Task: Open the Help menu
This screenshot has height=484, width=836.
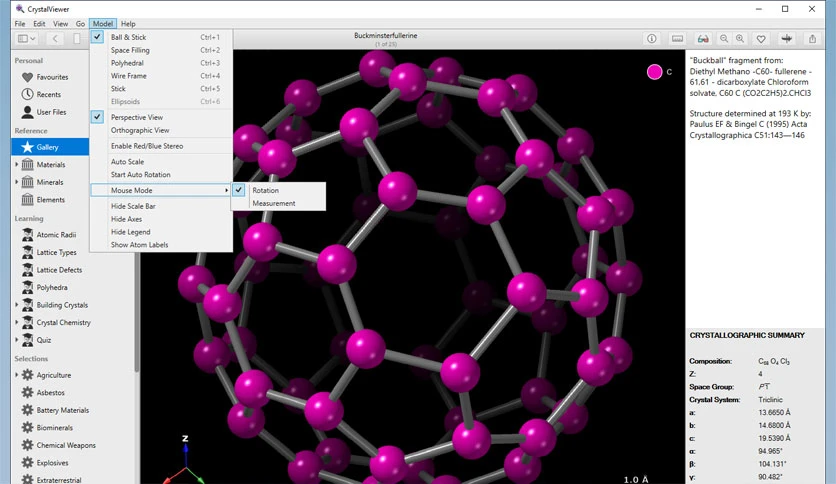Action: click(128, 24)
